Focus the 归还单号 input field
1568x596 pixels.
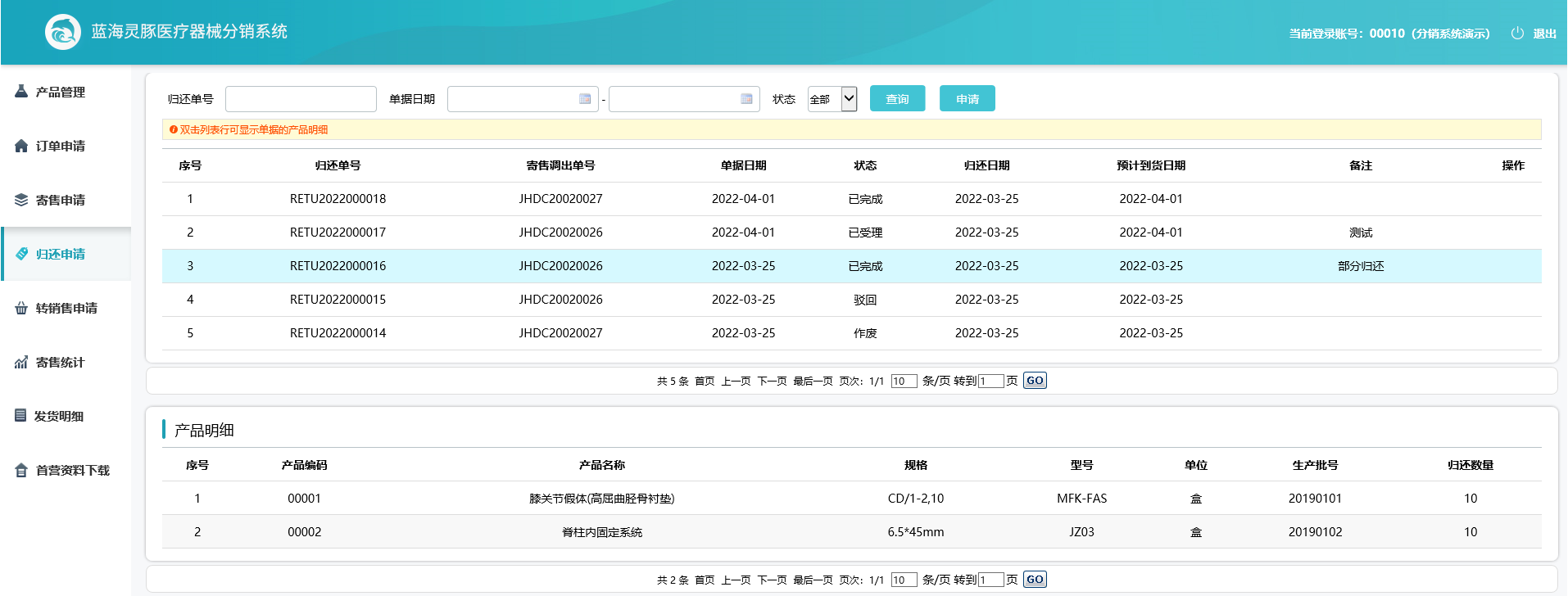[301, 99]
